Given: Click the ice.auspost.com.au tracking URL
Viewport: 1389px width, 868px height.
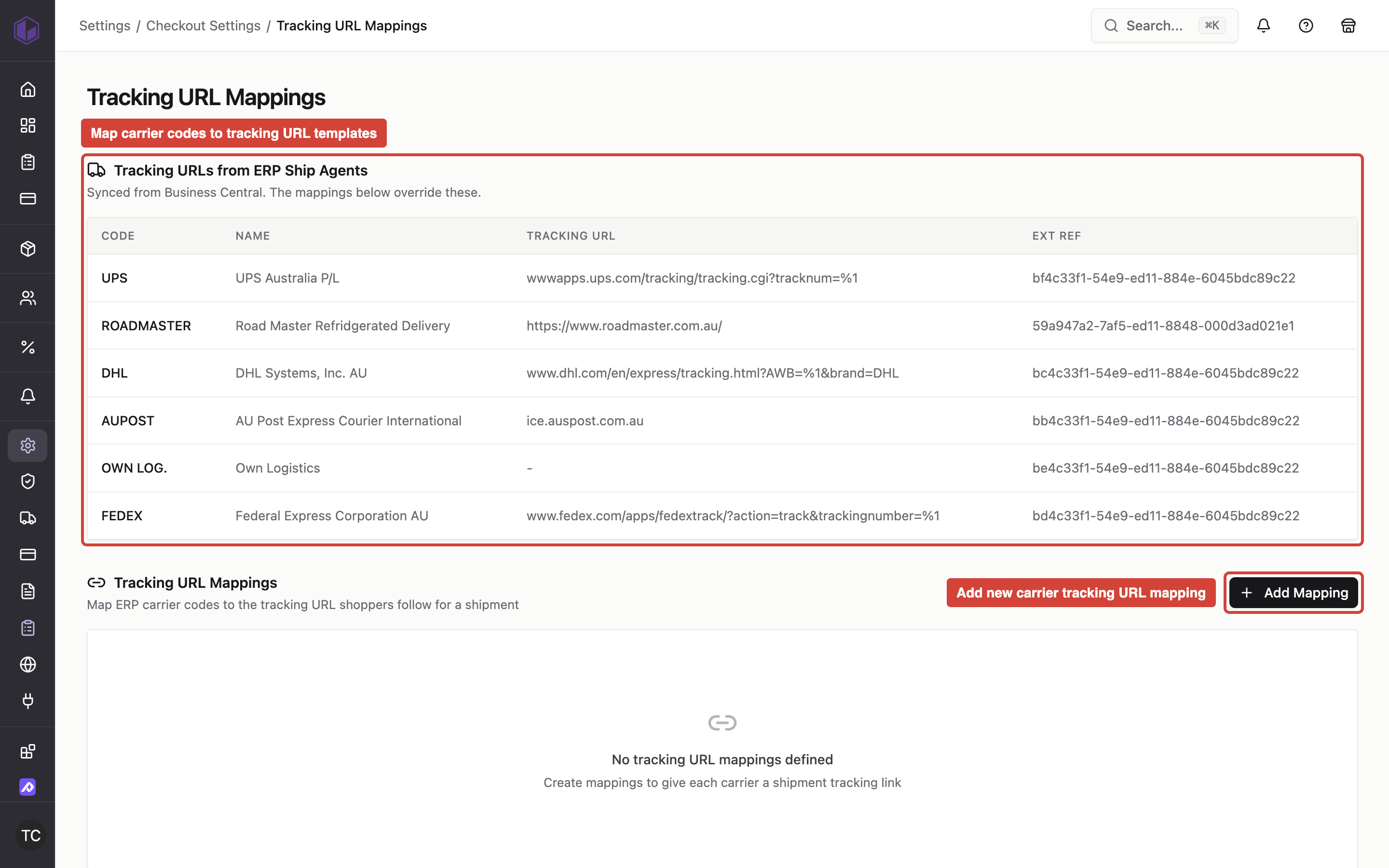Looking at the screenshot, I should 585,421.
